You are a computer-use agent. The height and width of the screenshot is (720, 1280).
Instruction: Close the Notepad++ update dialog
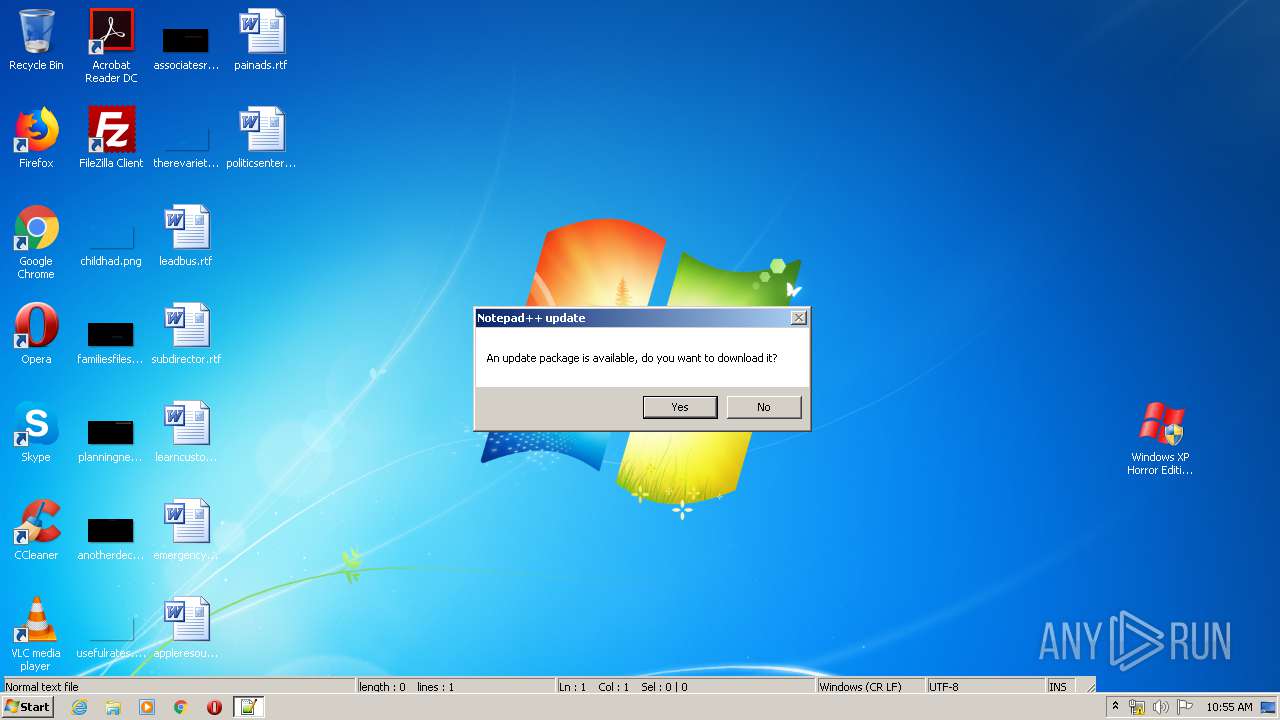798,318
